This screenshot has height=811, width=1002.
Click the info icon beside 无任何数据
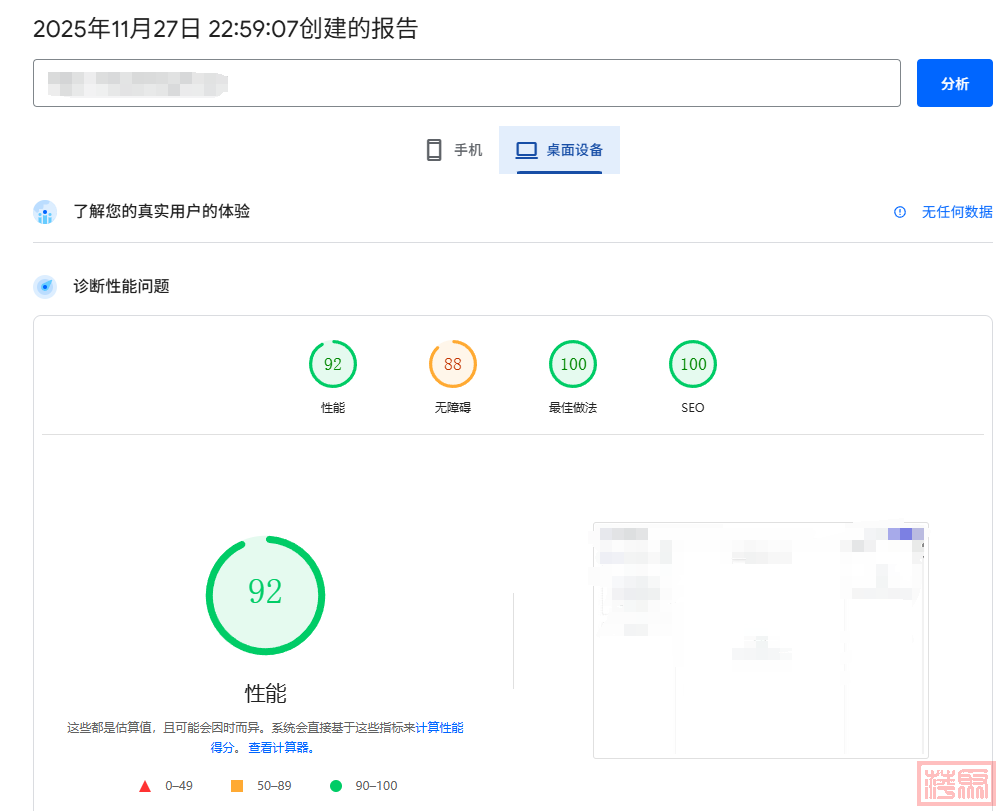coord(900,212)
